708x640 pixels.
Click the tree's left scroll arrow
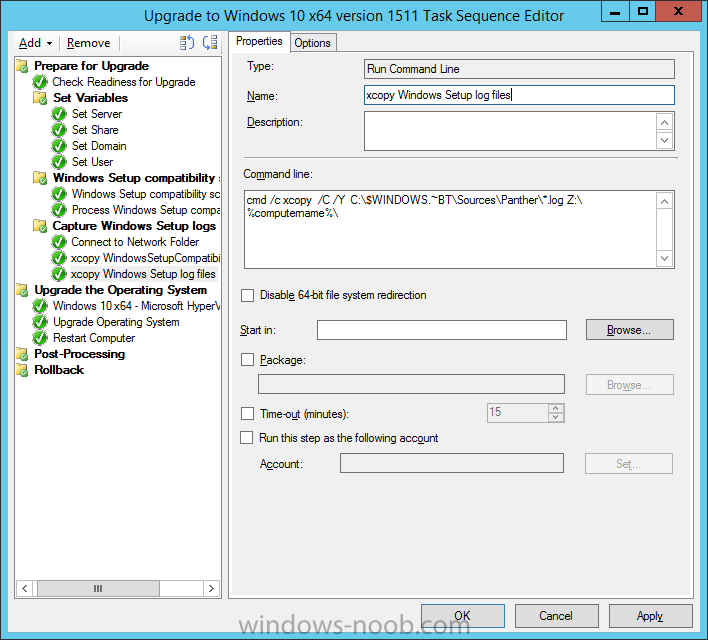coord(25,589)
